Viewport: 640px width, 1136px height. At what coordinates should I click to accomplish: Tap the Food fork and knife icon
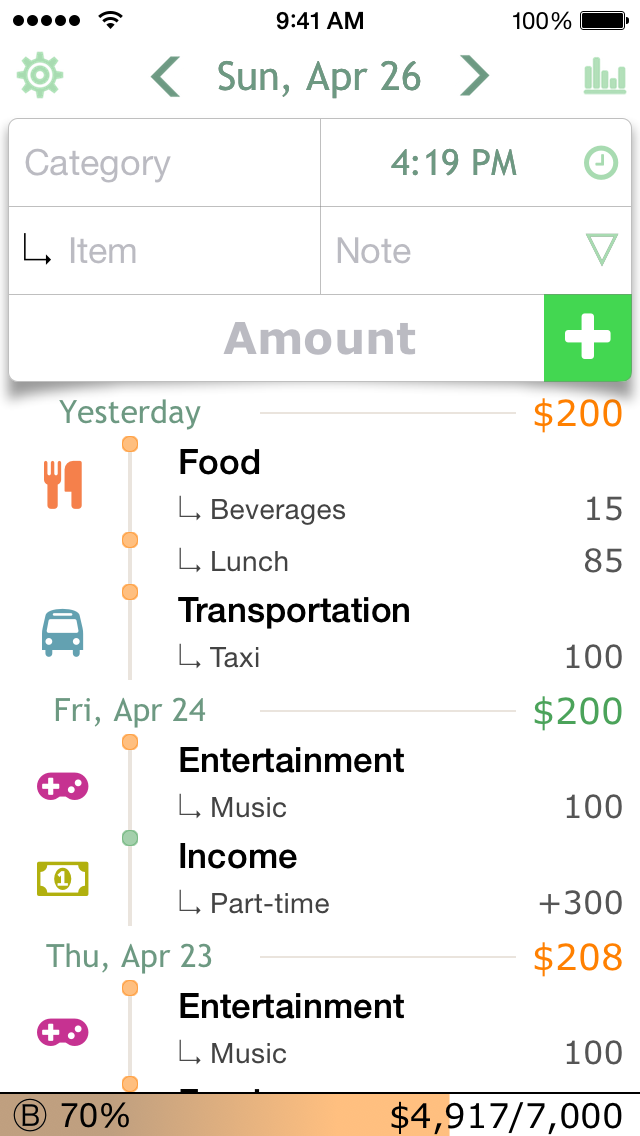(x=63, y=485)
